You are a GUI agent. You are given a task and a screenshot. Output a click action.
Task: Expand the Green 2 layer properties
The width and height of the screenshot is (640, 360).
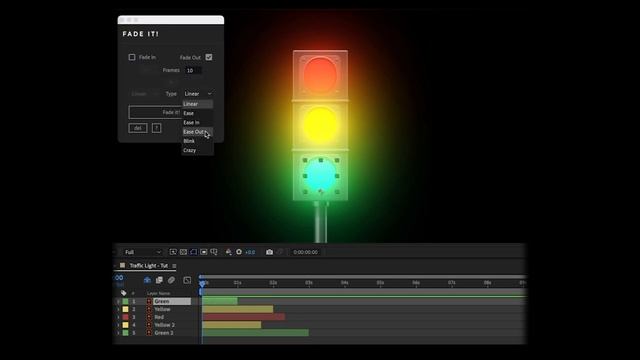tap(118, 333)
